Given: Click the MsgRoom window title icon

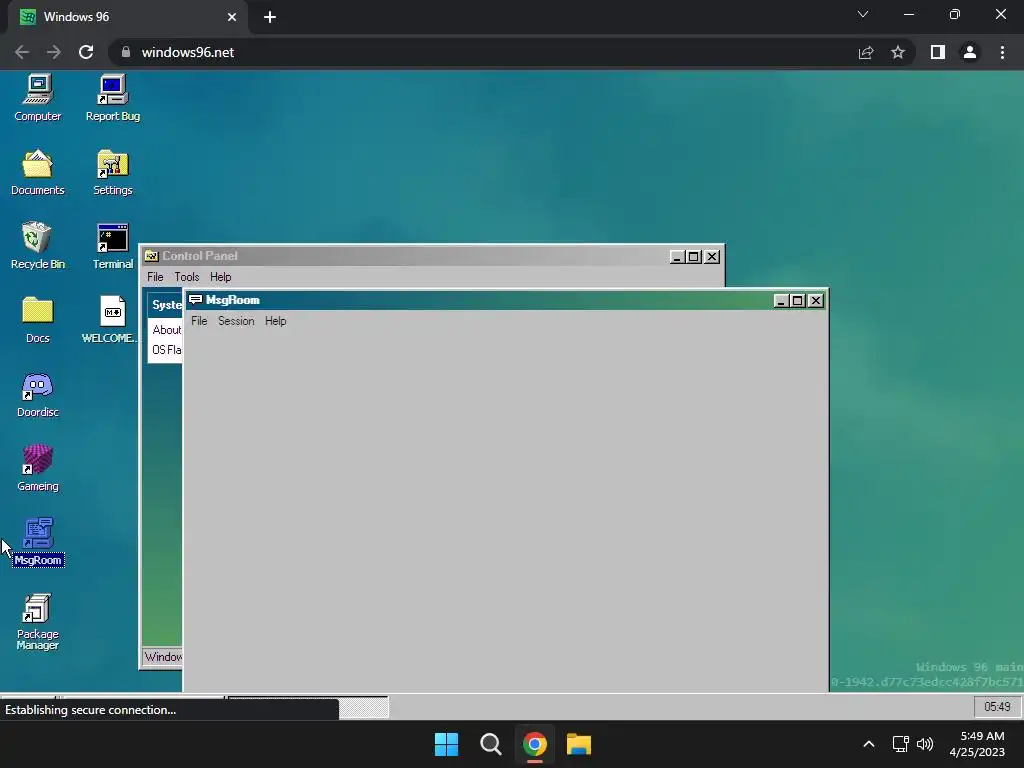Looking at the screenshot, I should tap(195, 300).
